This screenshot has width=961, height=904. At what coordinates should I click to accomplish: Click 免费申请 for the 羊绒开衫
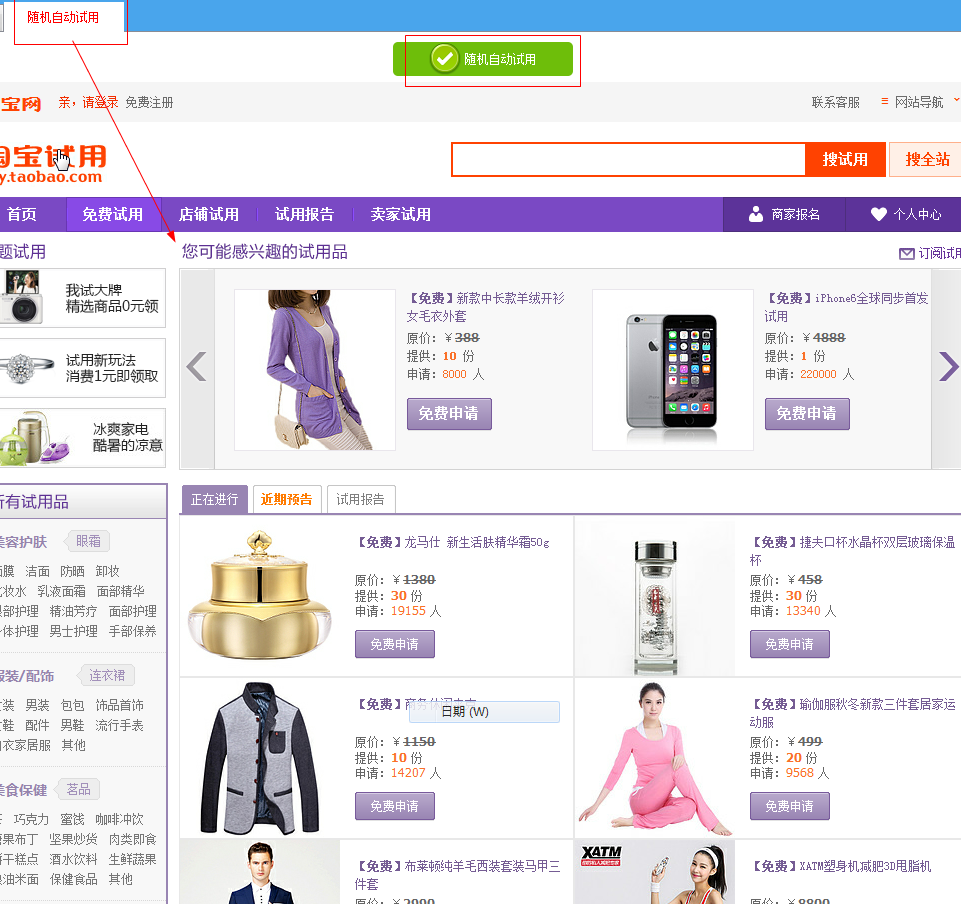pos(449,414)
